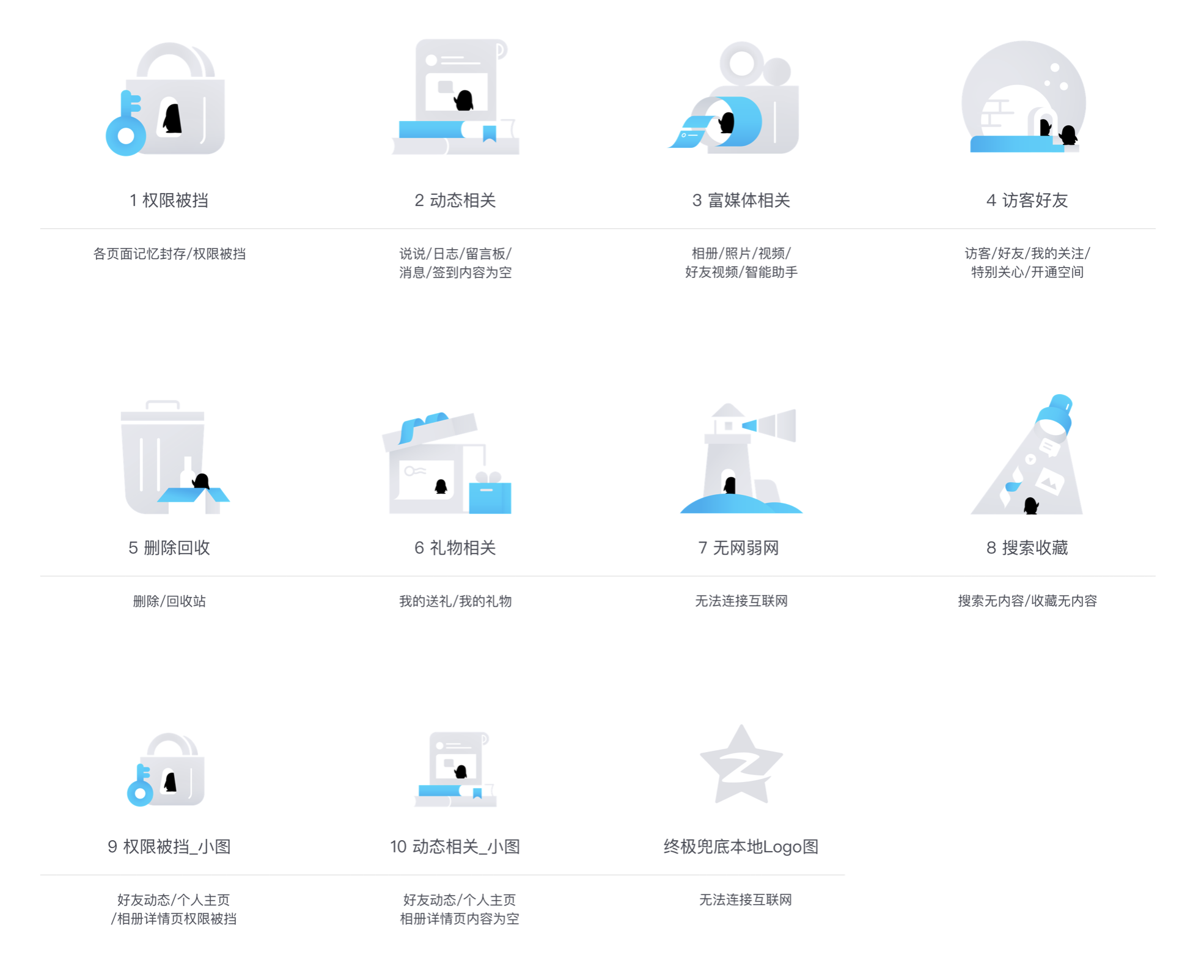Select the igloo with penguins illustration
The height and width of the screenshot is (980, 1204).
(x=1024, y=97)
